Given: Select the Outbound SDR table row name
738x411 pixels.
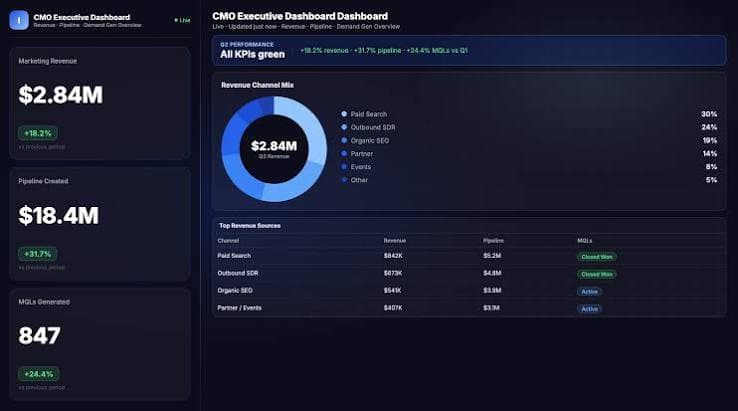Looking at the screenshot, I should tap(238, 273).
